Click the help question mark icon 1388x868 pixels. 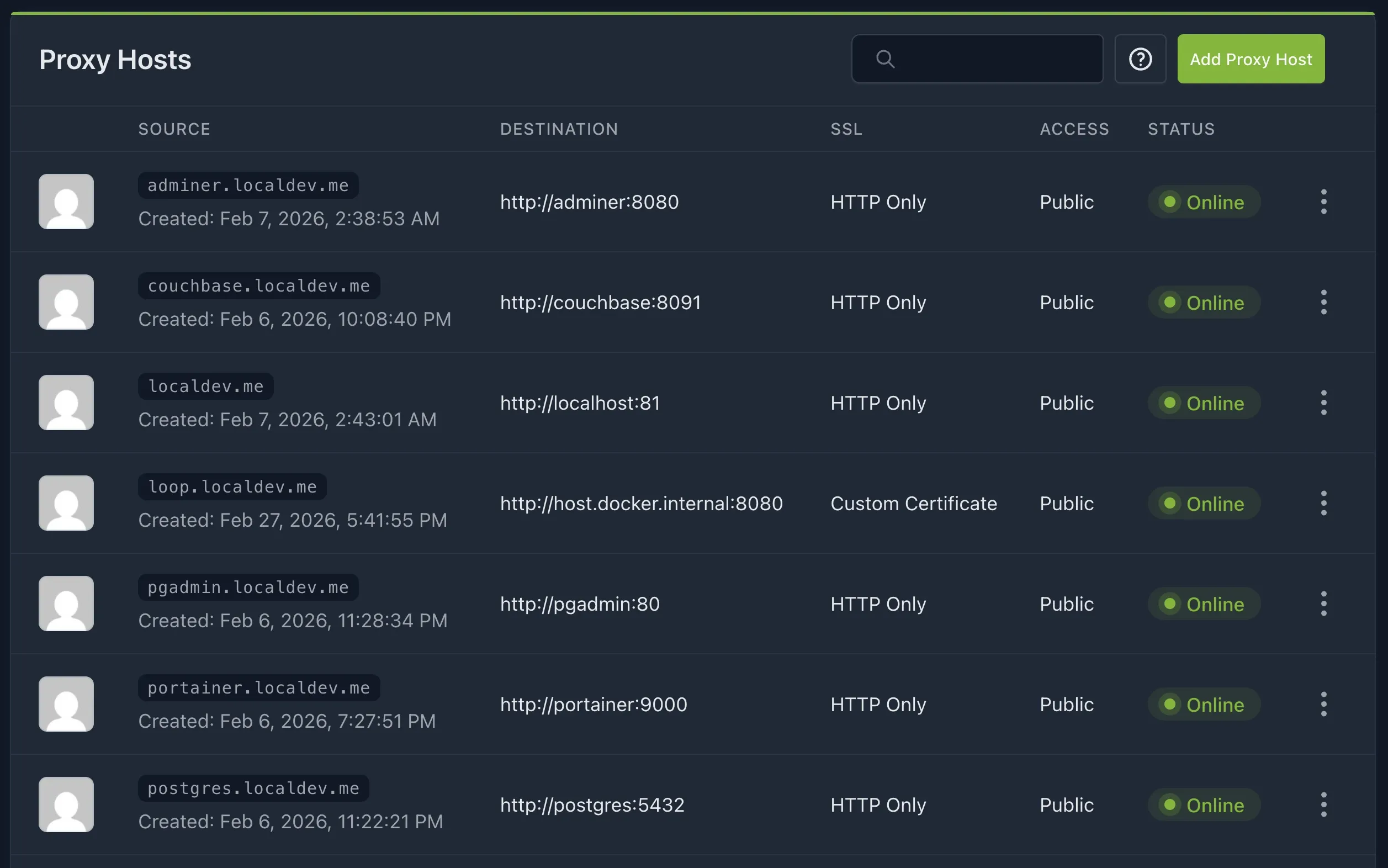coord(1140,59)
